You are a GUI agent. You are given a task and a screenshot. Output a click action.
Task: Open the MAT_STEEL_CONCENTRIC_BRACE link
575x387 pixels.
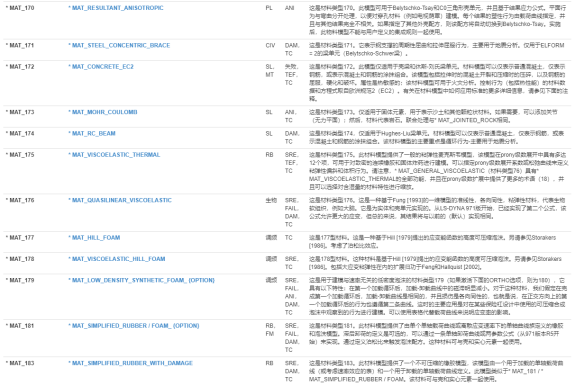119,45
